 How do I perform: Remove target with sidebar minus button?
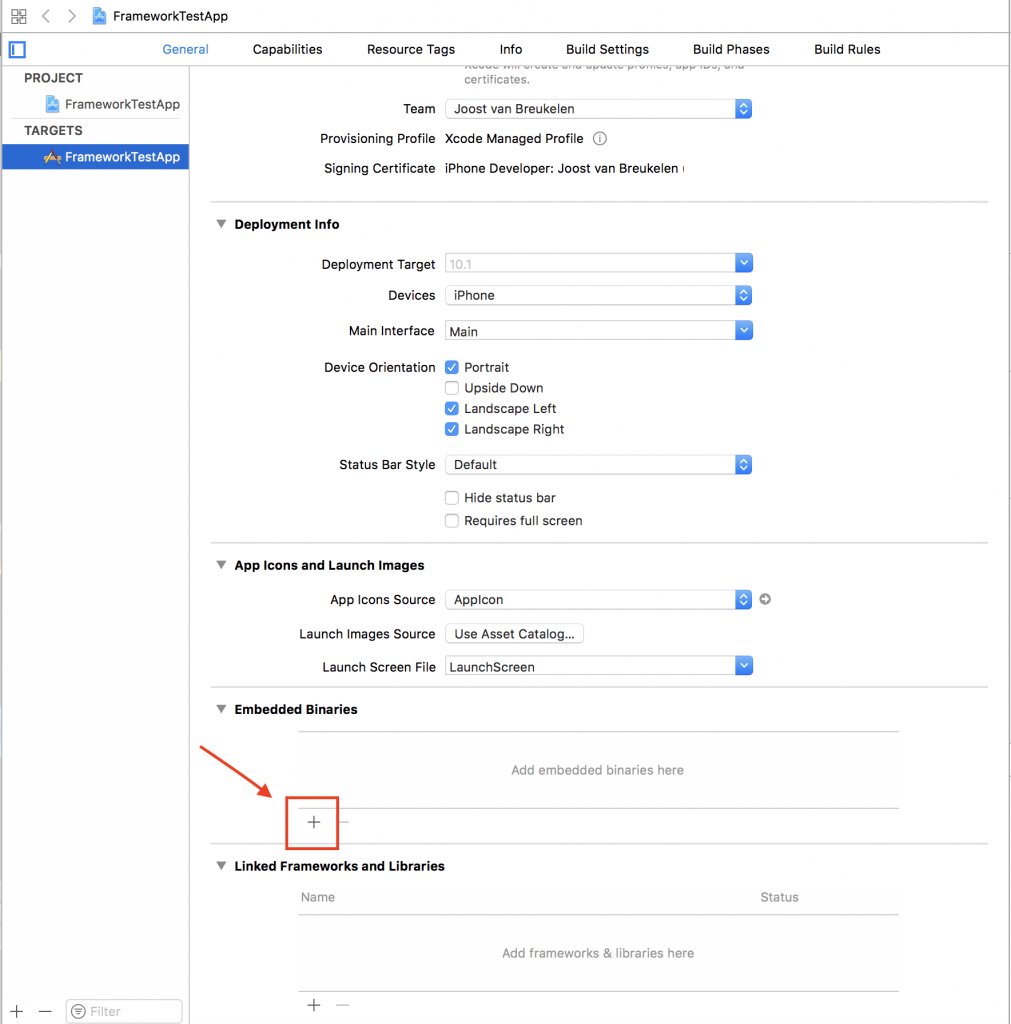(x=44, y=1011)
